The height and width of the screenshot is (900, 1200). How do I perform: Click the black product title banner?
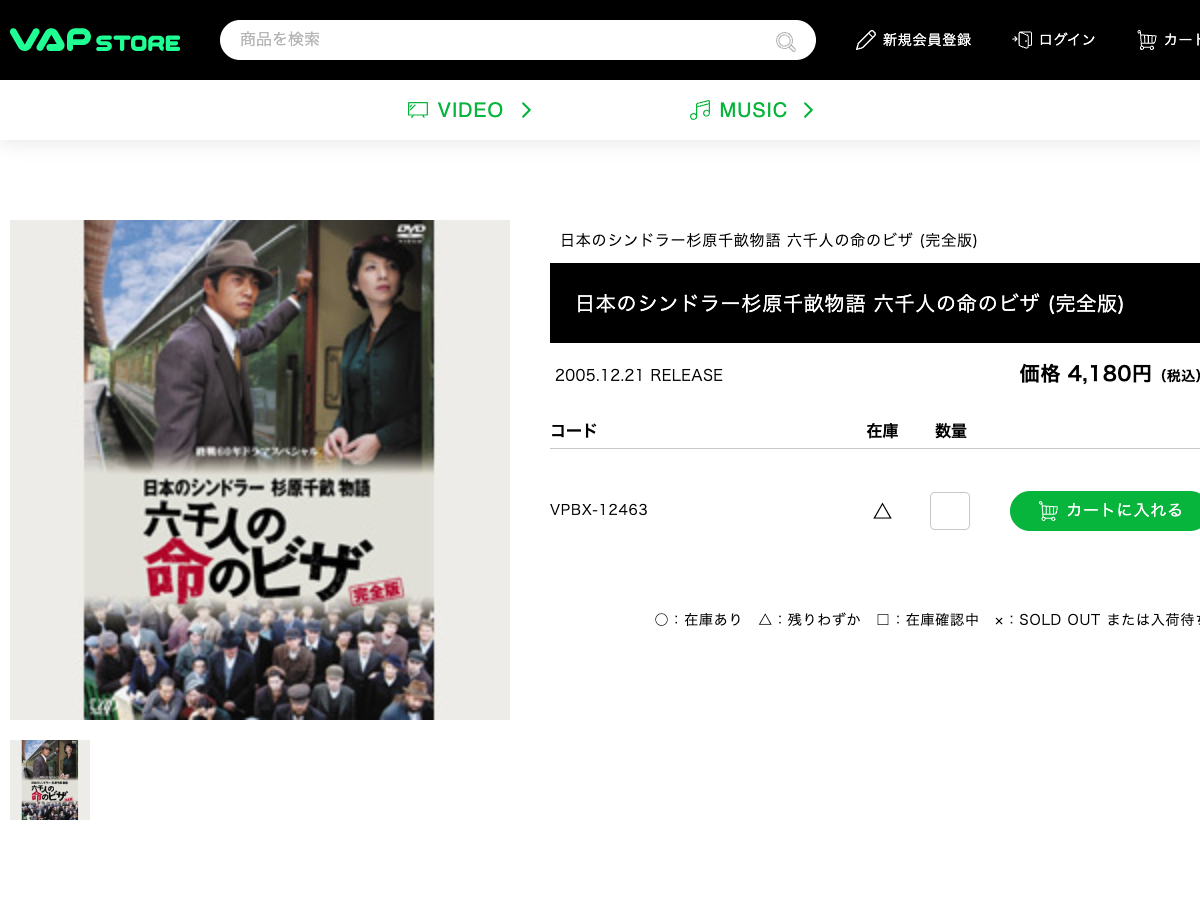coord(875,303)
